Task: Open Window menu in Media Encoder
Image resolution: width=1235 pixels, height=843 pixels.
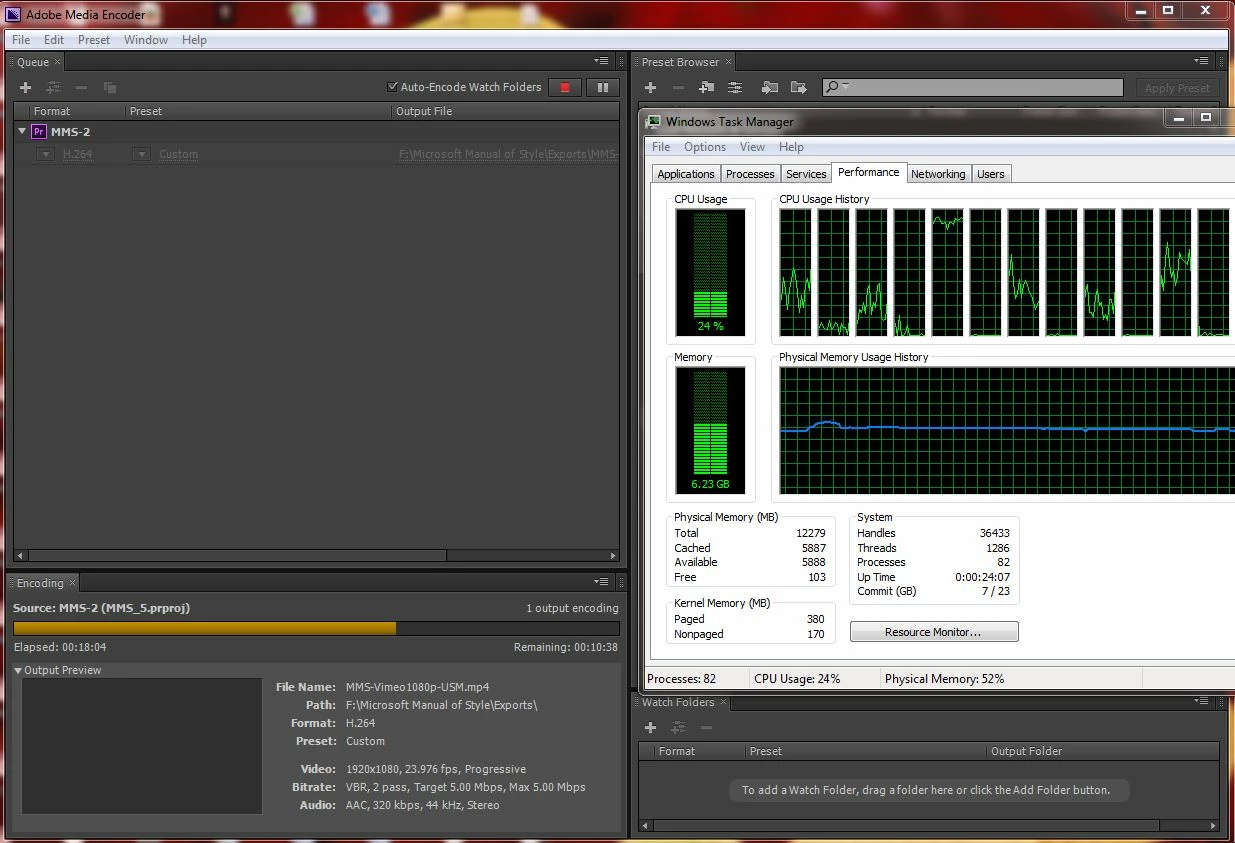Action: tap(146, 40)
